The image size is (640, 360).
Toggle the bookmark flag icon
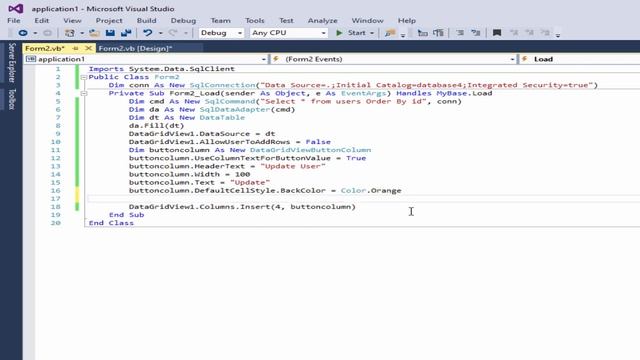(x=497, y=33)
